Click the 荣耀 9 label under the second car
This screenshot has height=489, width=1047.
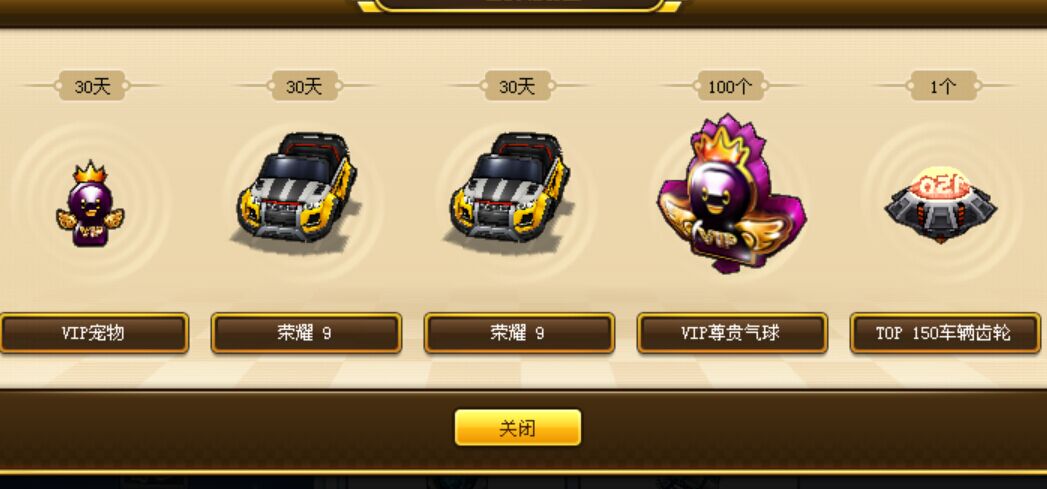tap(519, 333)
